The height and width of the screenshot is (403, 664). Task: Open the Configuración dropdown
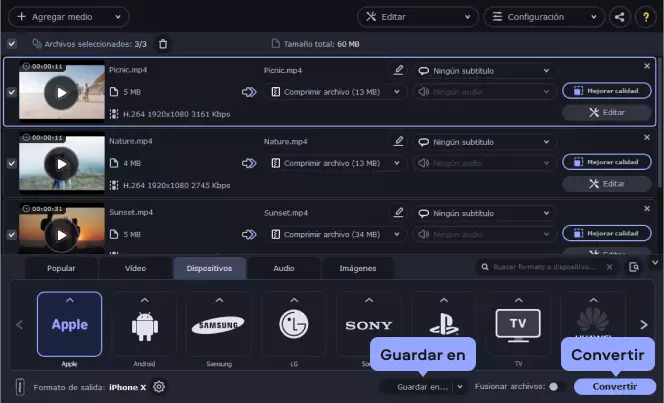pos(544,17)
